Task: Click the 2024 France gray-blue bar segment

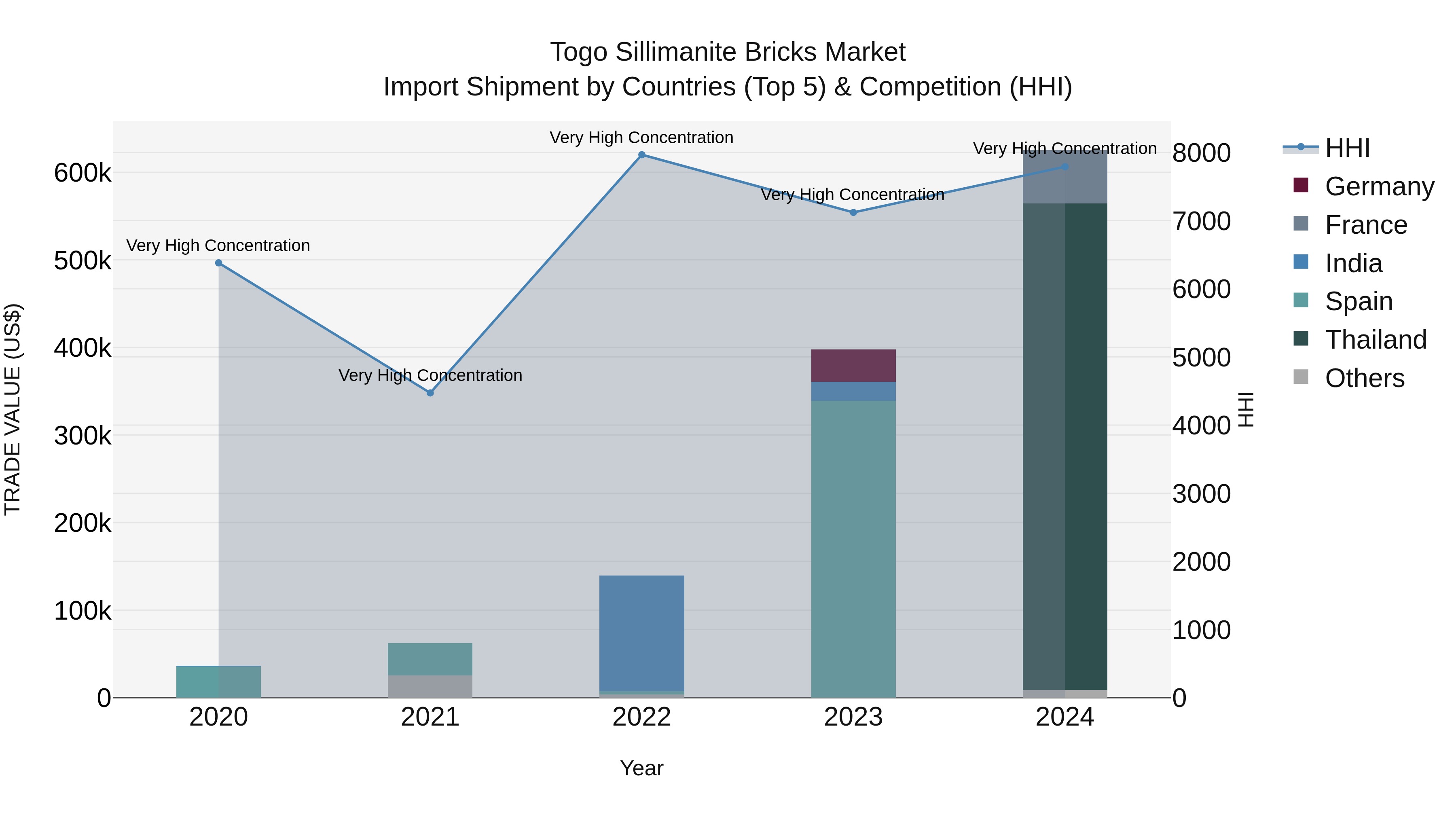Action: click(1065, 177)
